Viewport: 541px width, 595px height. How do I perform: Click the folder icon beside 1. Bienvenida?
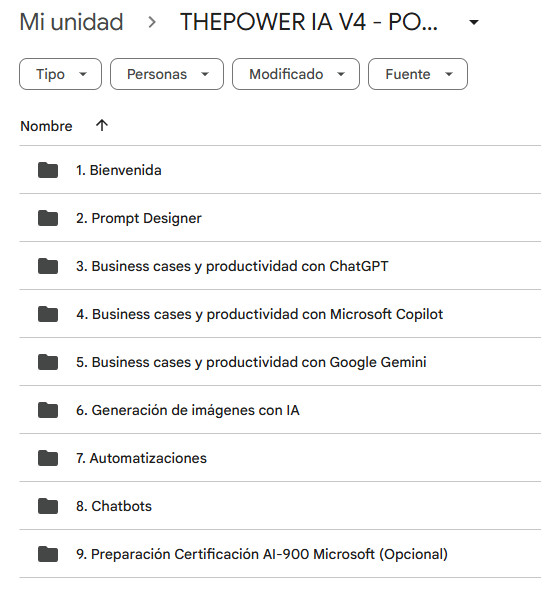48,170
